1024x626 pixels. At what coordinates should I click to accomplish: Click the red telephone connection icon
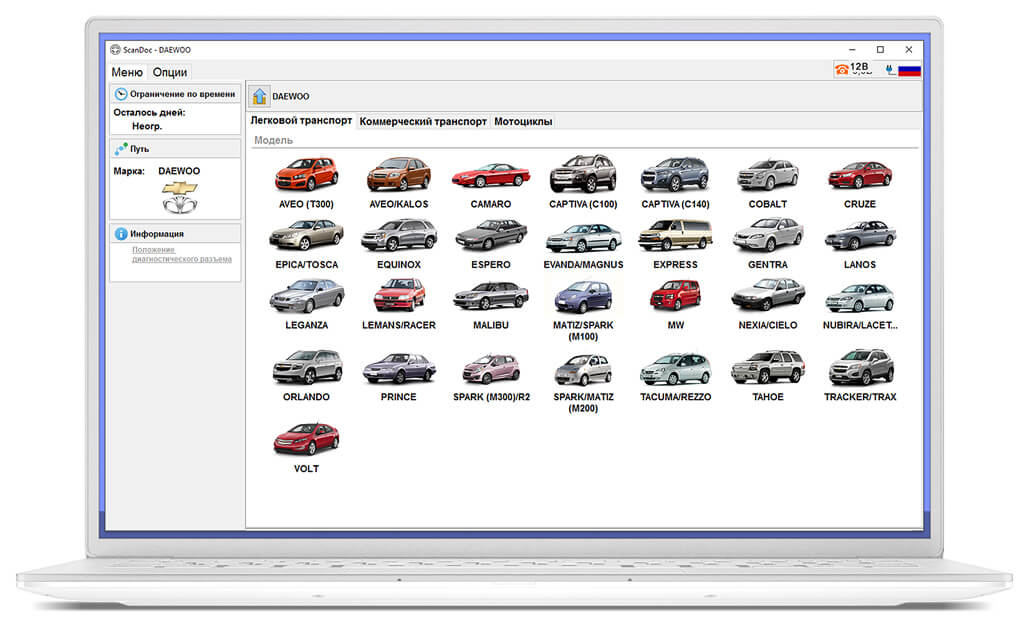841,69
